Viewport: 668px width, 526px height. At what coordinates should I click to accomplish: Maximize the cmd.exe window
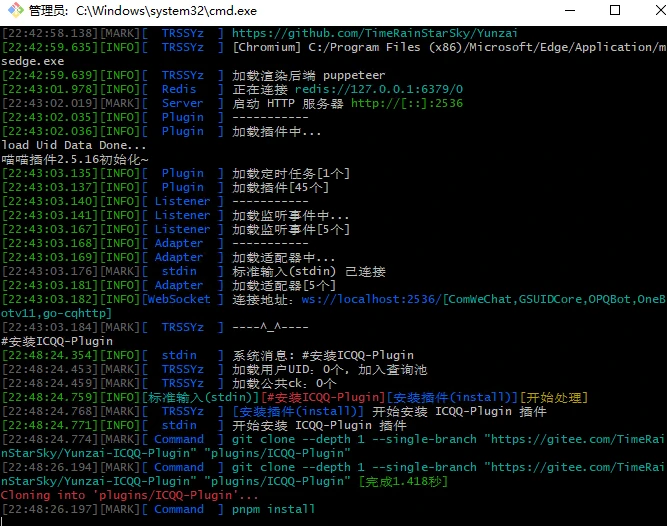pyautogui.click(x=615, y=10)
